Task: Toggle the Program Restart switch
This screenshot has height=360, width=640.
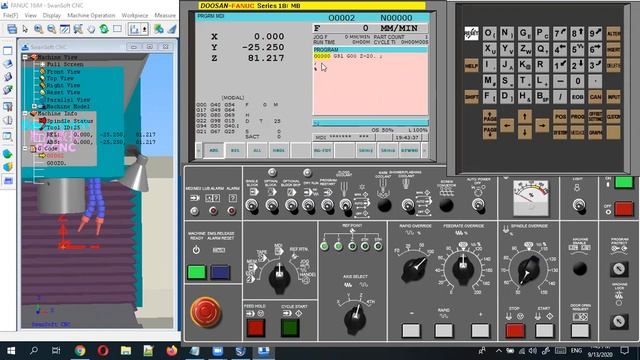Action: coord(328,205)
